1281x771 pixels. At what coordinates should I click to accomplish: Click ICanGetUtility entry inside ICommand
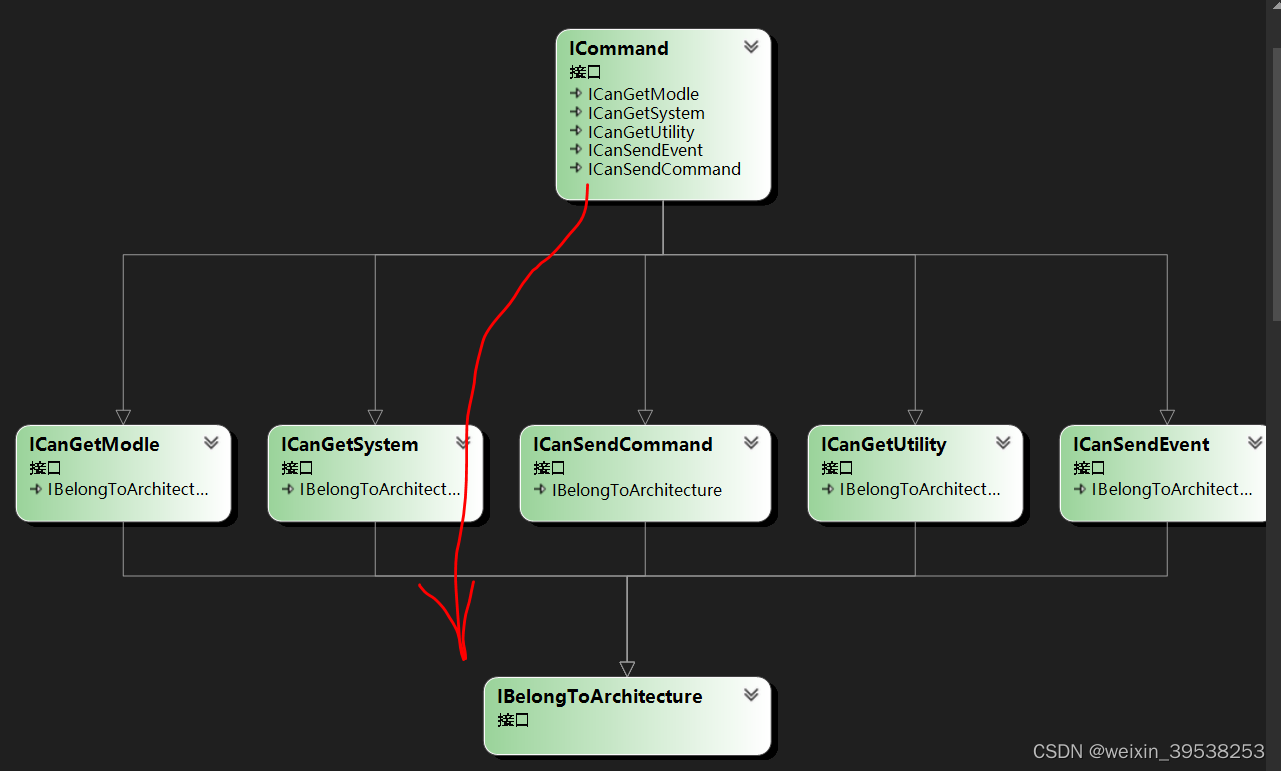click(x=641, y=132)
